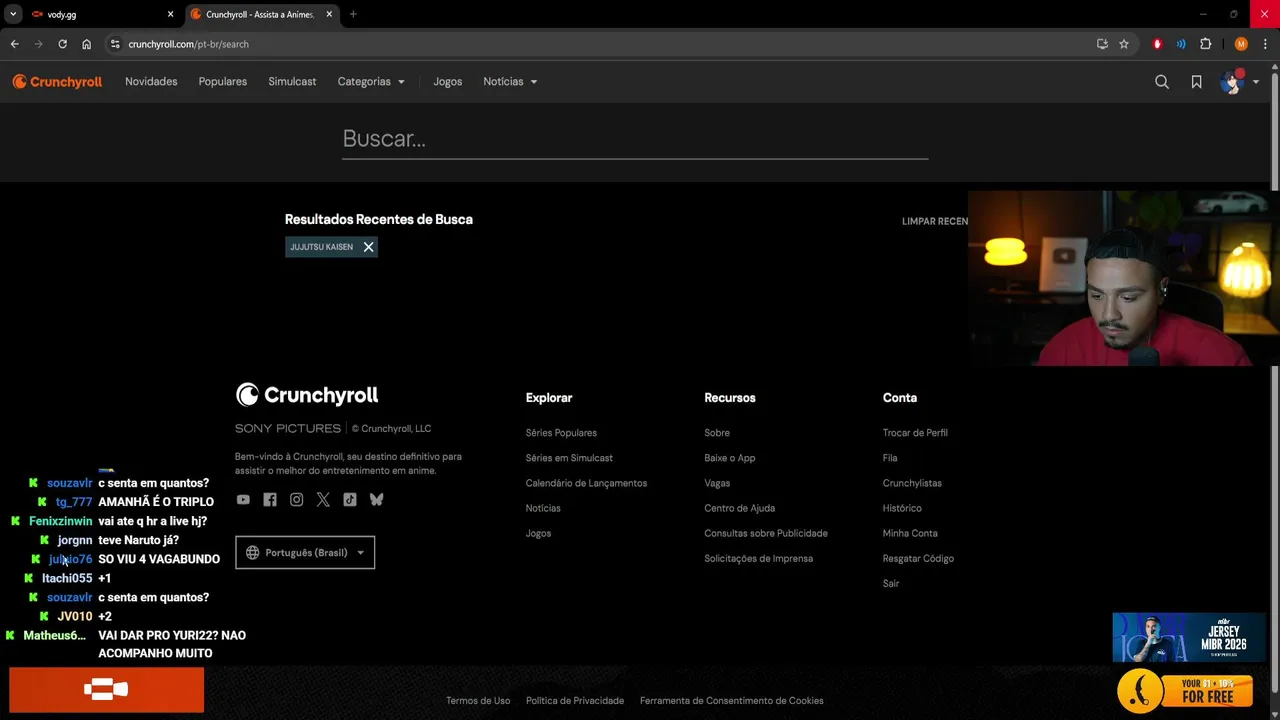The image size is (1280, 720).
Task: Click the Chrome profile avatar M
Action: tap(1241, 44)
